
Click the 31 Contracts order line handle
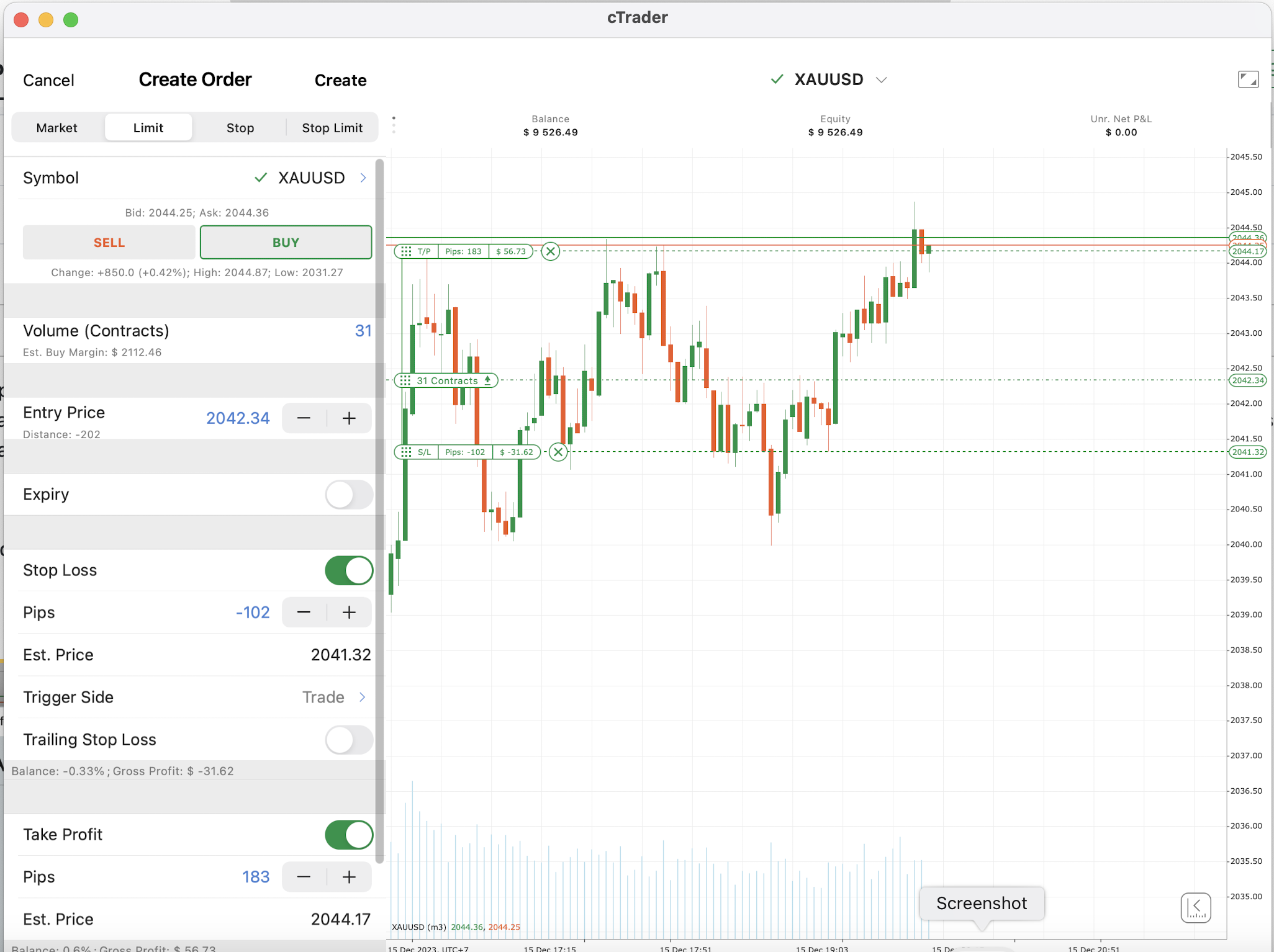405,380
